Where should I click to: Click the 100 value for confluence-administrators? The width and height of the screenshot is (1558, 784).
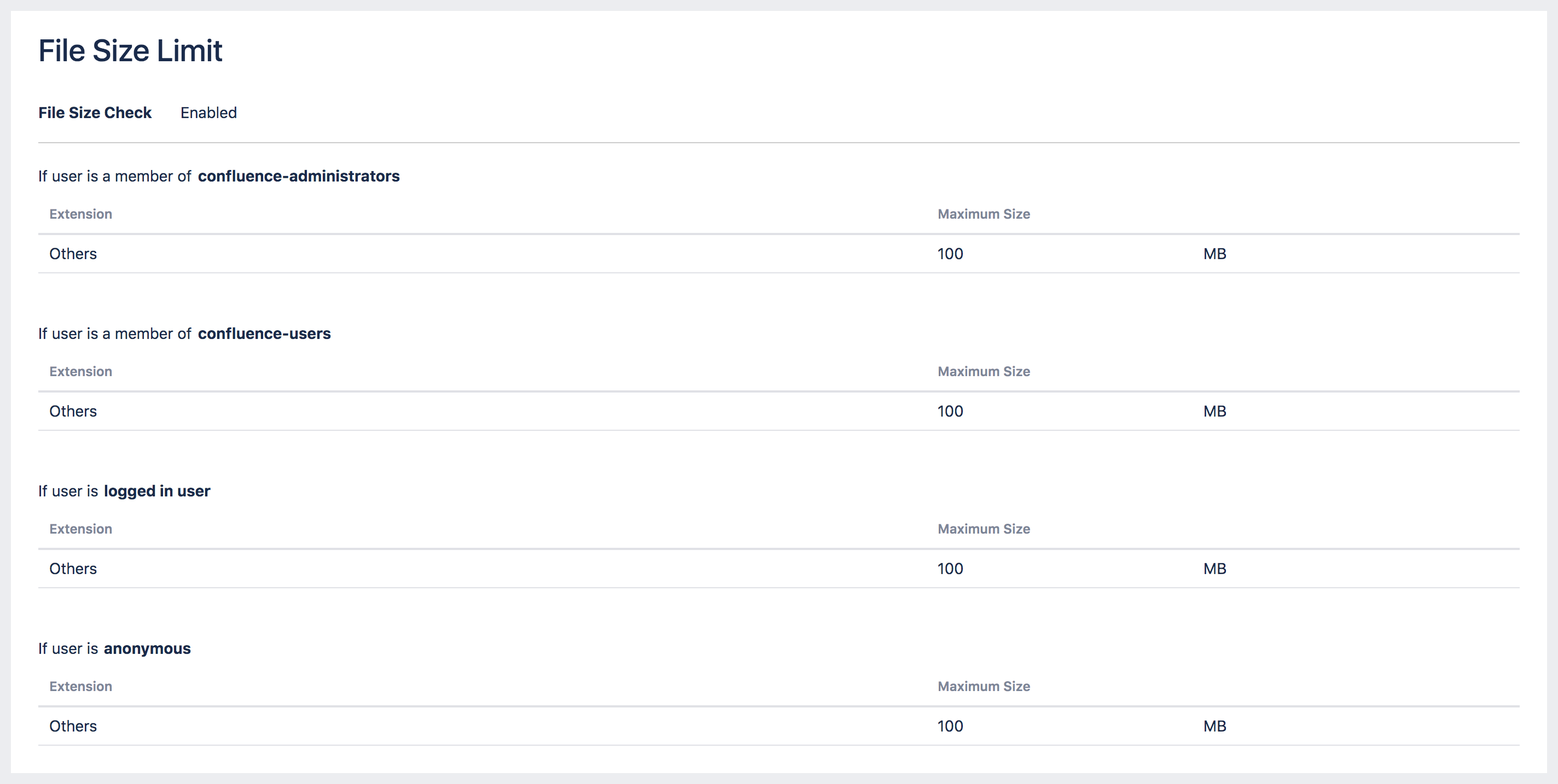[950, 254]
